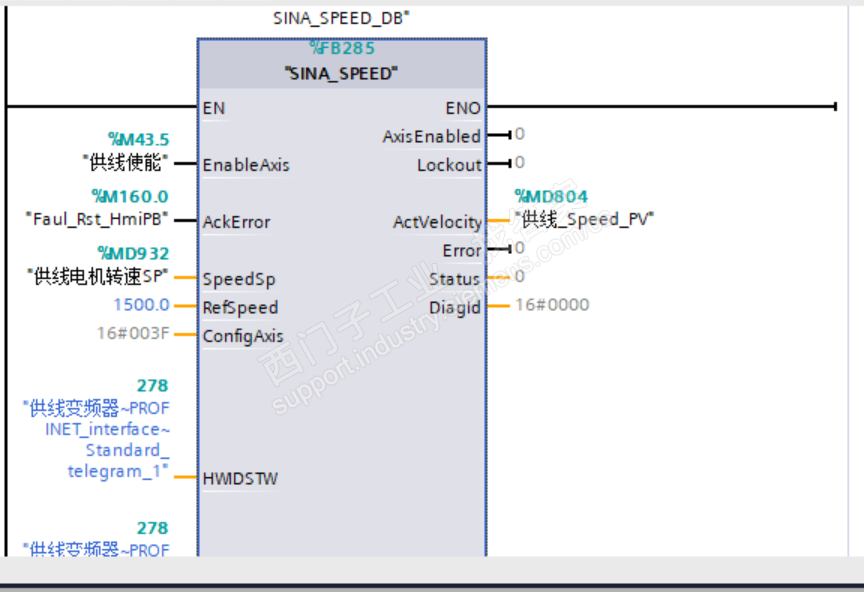Select the "供线使能" tag name

(125, 163)
